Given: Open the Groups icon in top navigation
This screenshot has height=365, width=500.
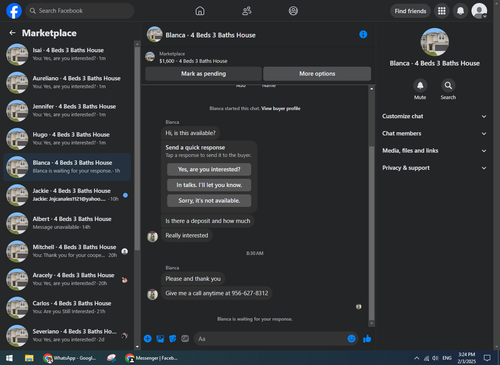Looking at the screenshot, I should click(x=293, y=11).
